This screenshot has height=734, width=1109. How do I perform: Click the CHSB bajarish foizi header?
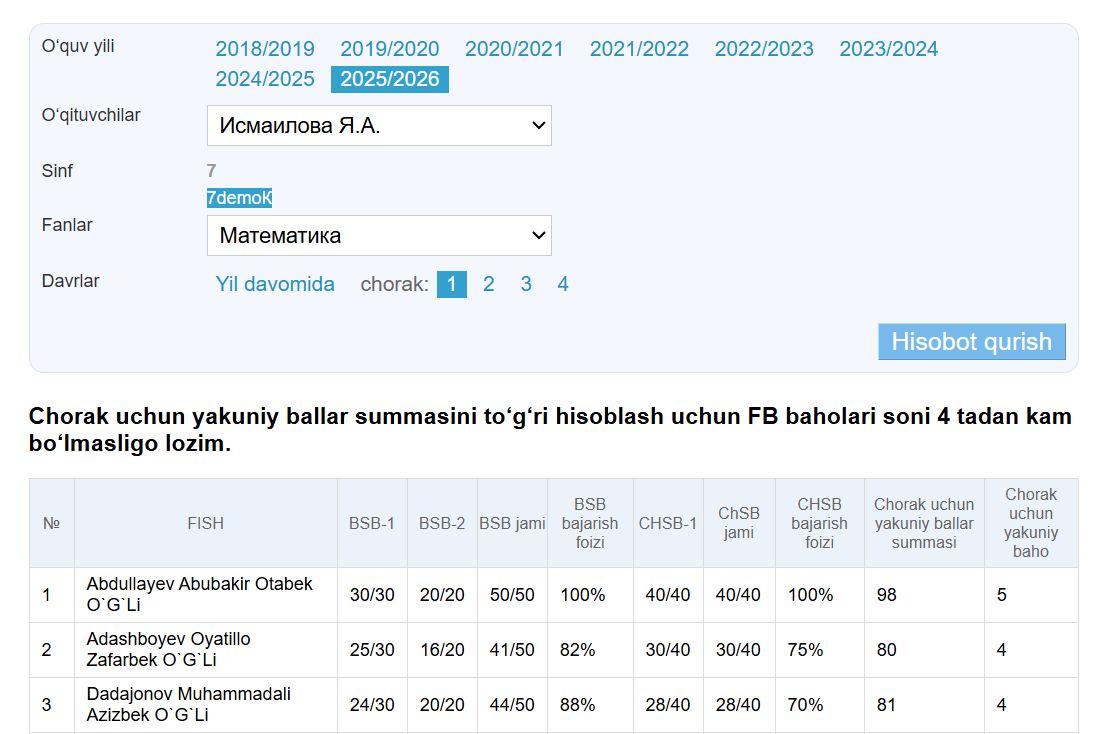(x=820, y=523)
